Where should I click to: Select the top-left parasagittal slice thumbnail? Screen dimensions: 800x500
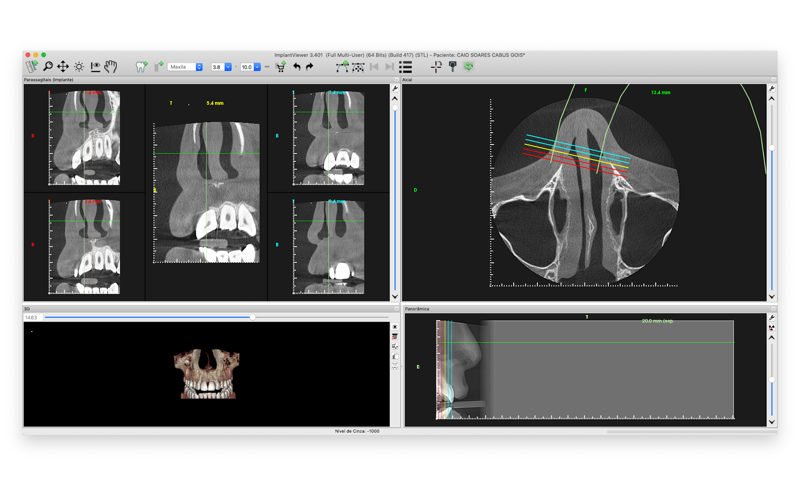click(x=84, y=138)
